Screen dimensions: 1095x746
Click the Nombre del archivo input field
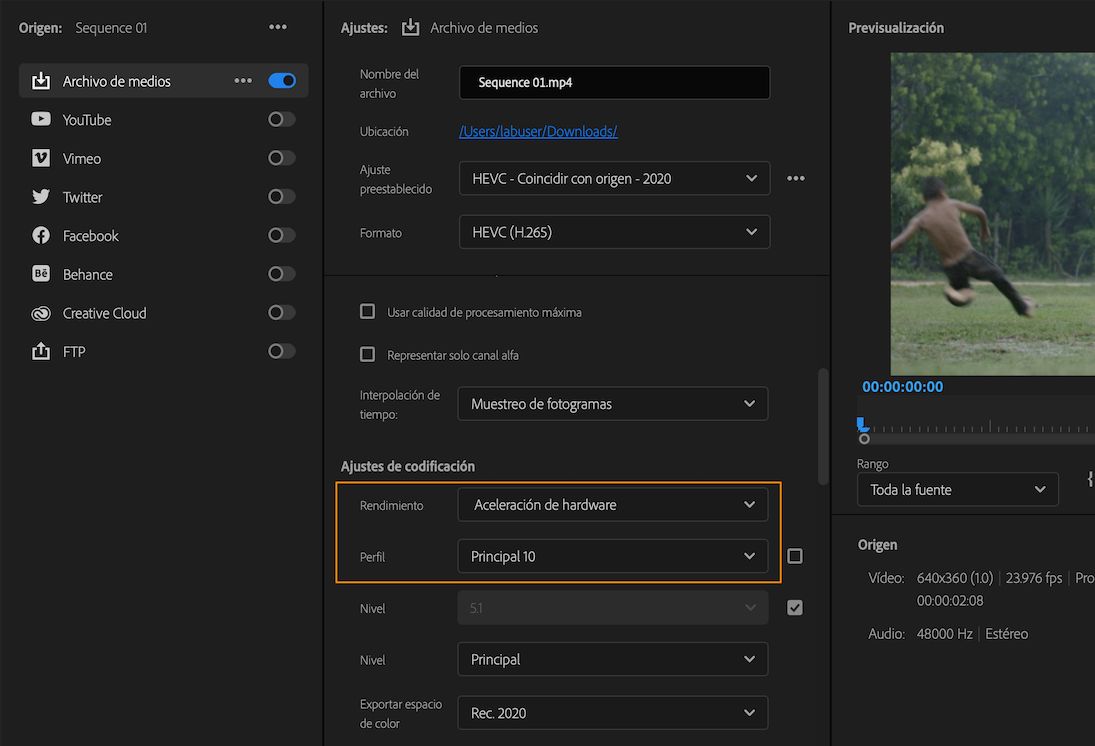[613, 82]
